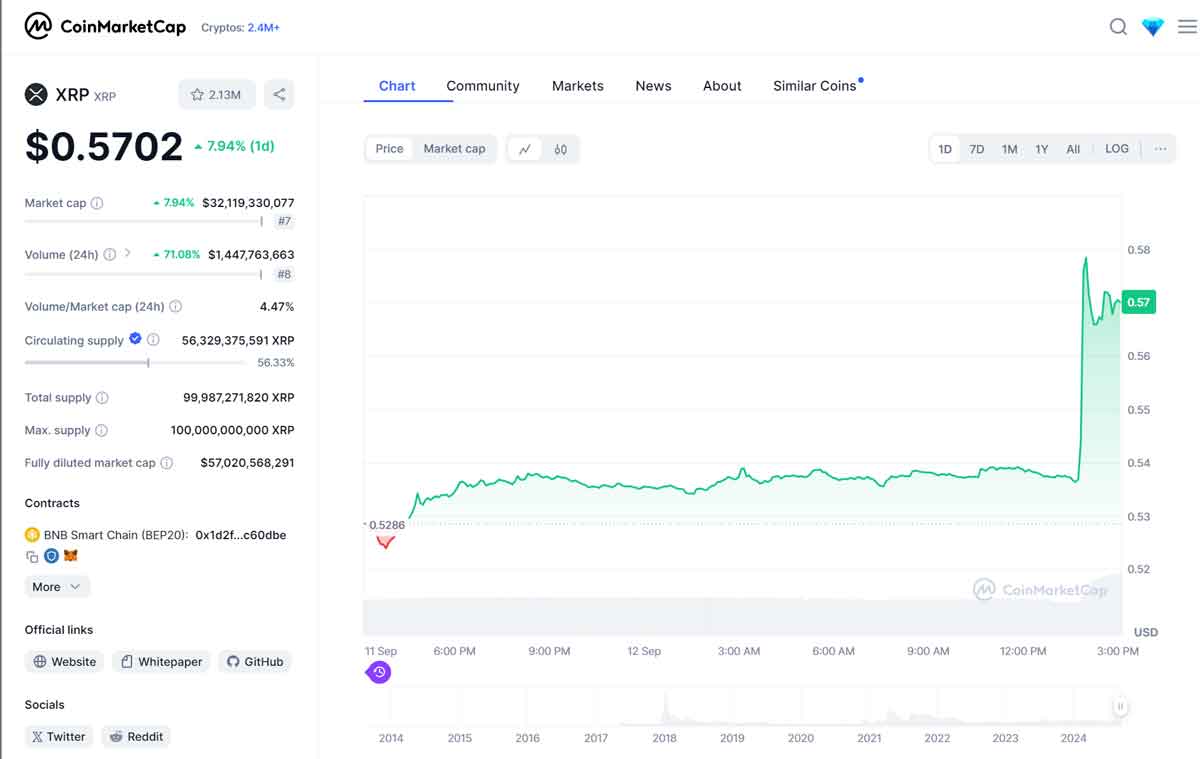Open the GitHub link
1200x759 pixels.
click(254, 662)
